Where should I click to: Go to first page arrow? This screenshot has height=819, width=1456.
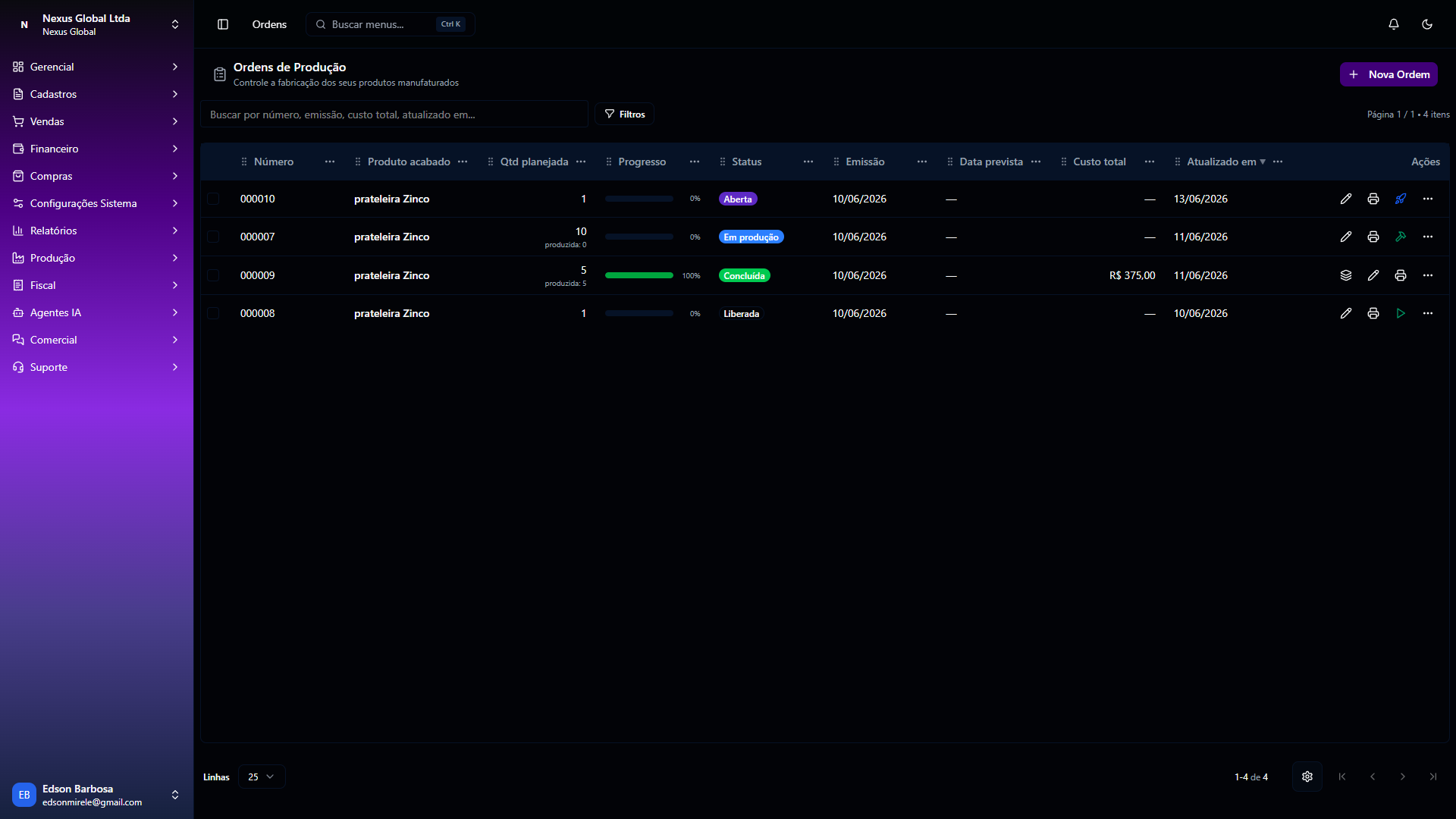click(x=1342, y=777)
